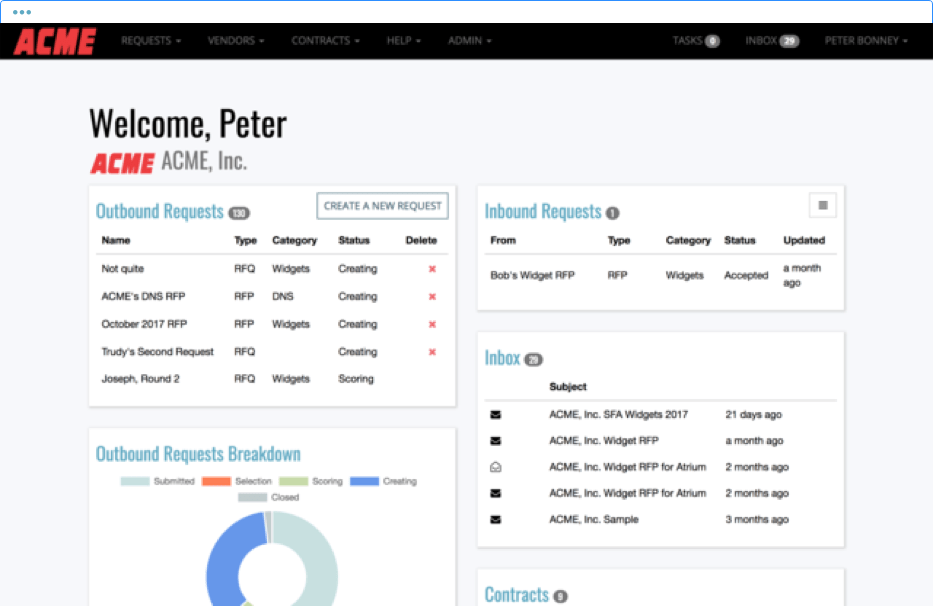Toggle Submitted legend swatch in chart

(135, 481)
